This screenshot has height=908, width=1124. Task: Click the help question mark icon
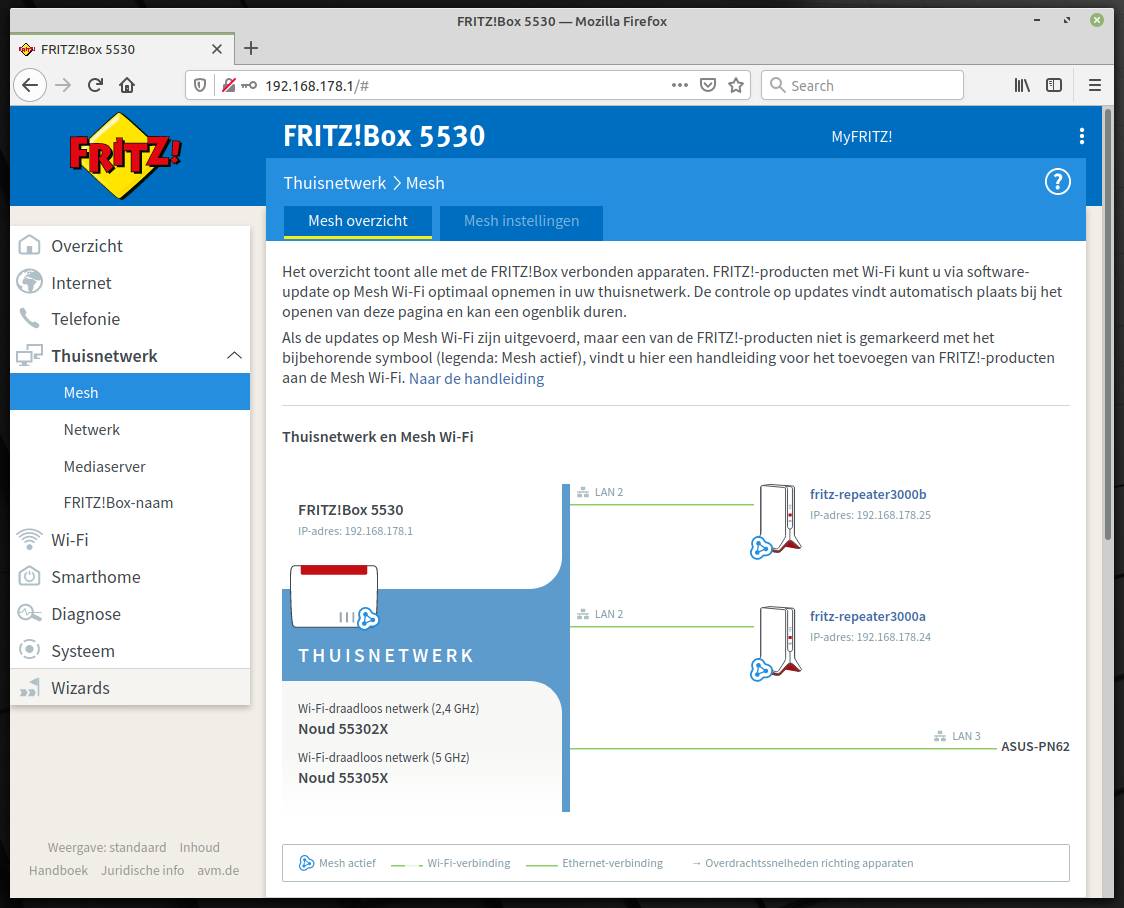tap(1057, 182)
